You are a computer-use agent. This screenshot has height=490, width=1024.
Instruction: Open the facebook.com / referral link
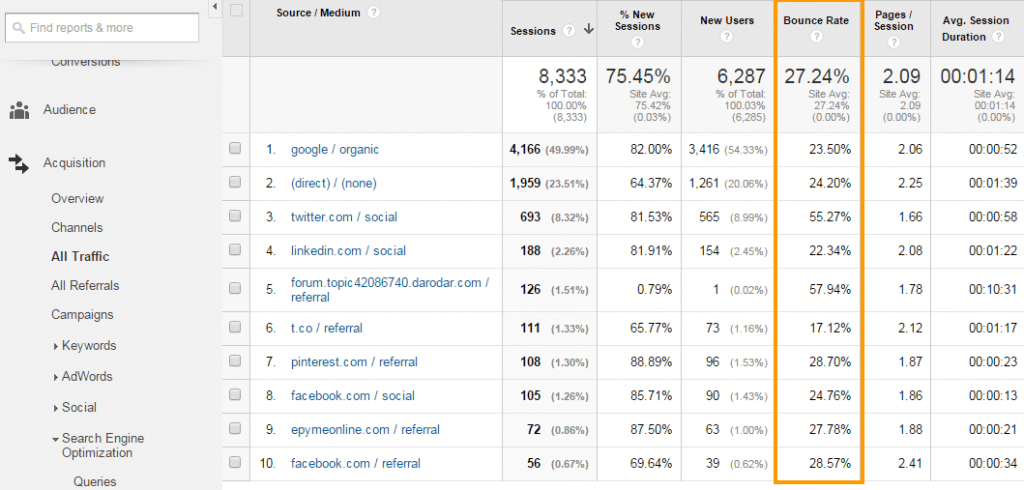point(356,464)
